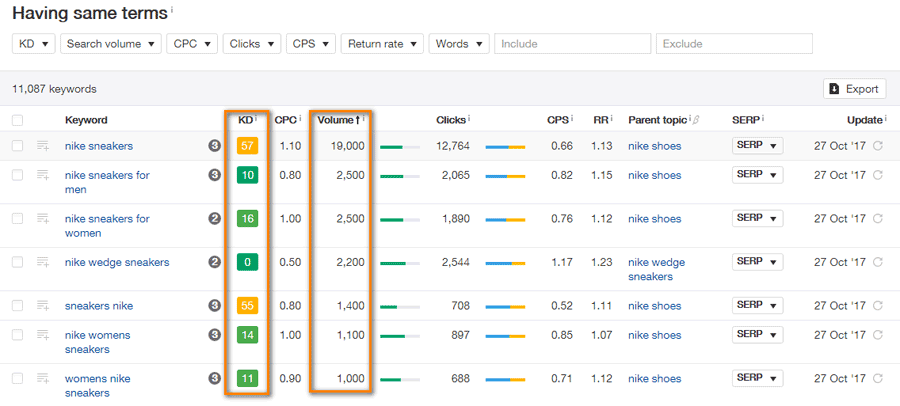Open nike wedge sneakers parent topic link
900x406 pixels.
pos(657,269)
